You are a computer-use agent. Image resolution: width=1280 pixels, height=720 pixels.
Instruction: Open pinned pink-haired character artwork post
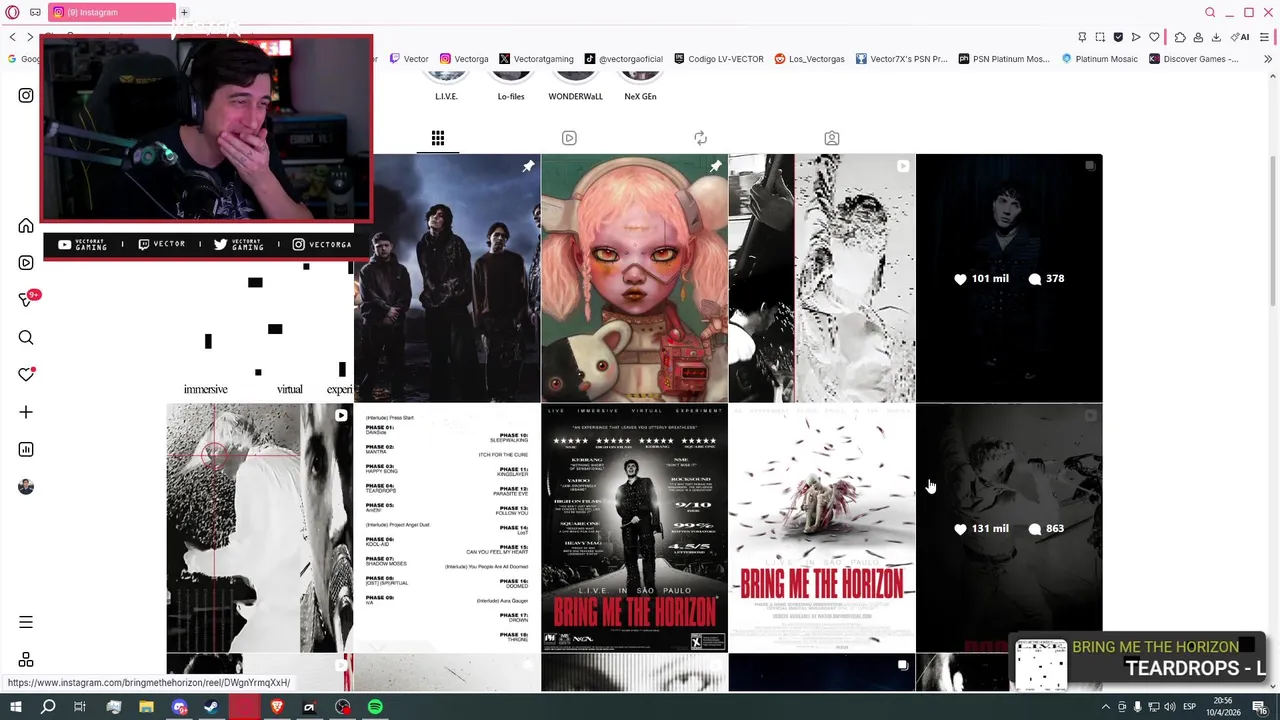click(635, 278)
